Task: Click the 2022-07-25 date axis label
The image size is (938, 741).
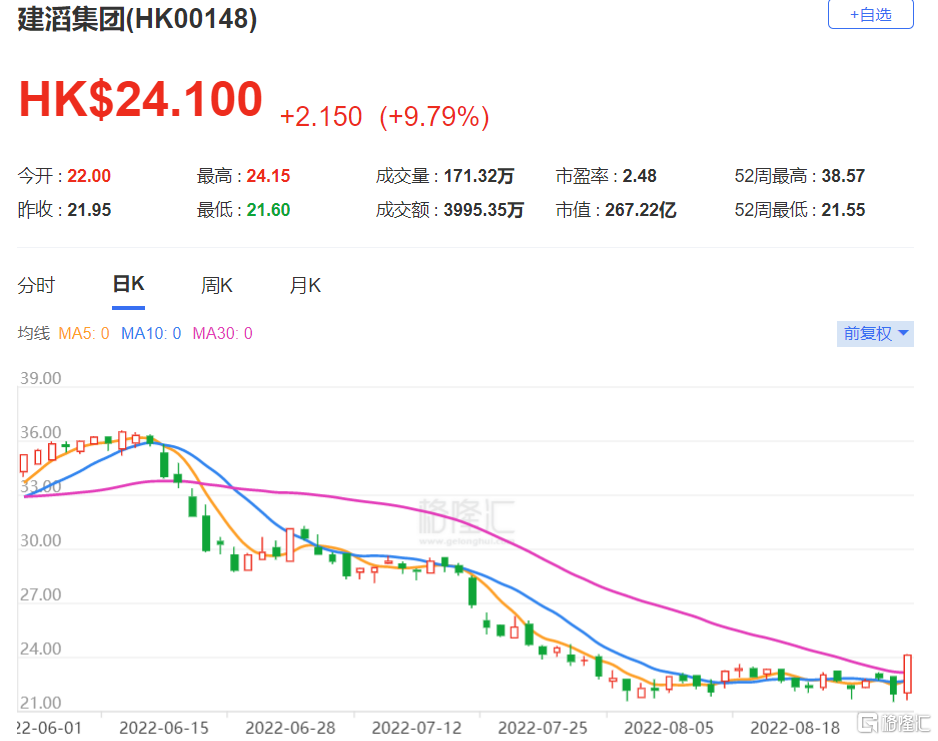Action: [x=543, y=728]
